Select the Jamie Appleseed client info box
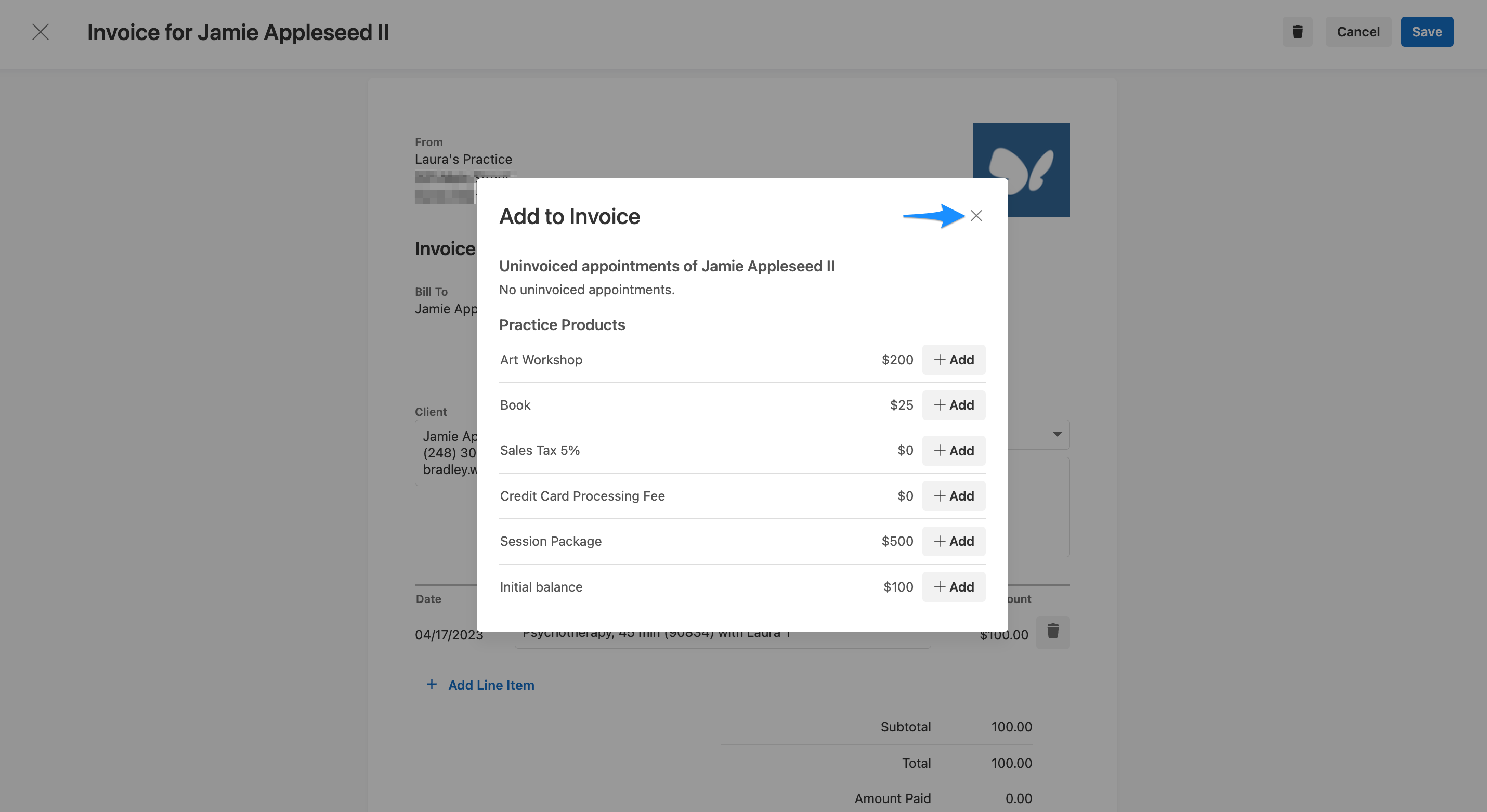Viewport: 1487px width, 812px height. click(449, 452)
